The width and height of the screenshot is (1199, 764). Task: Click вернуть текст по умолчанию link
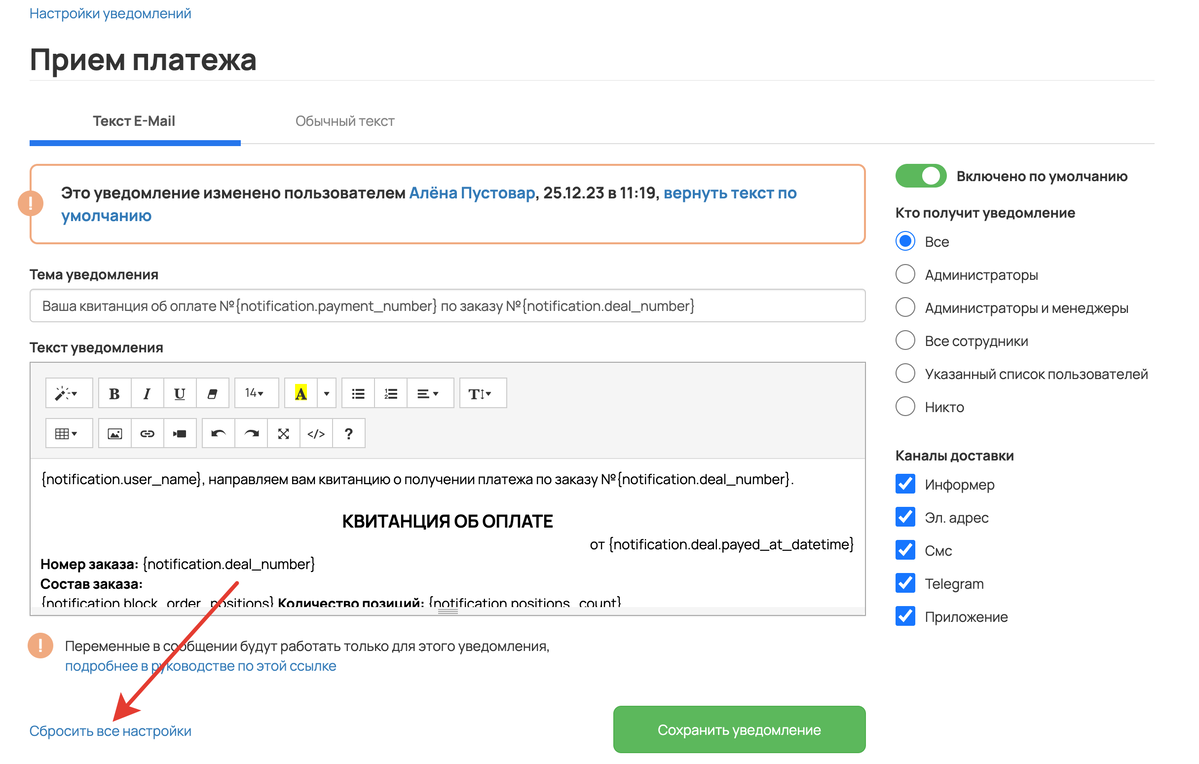click(x=429, y=204)
